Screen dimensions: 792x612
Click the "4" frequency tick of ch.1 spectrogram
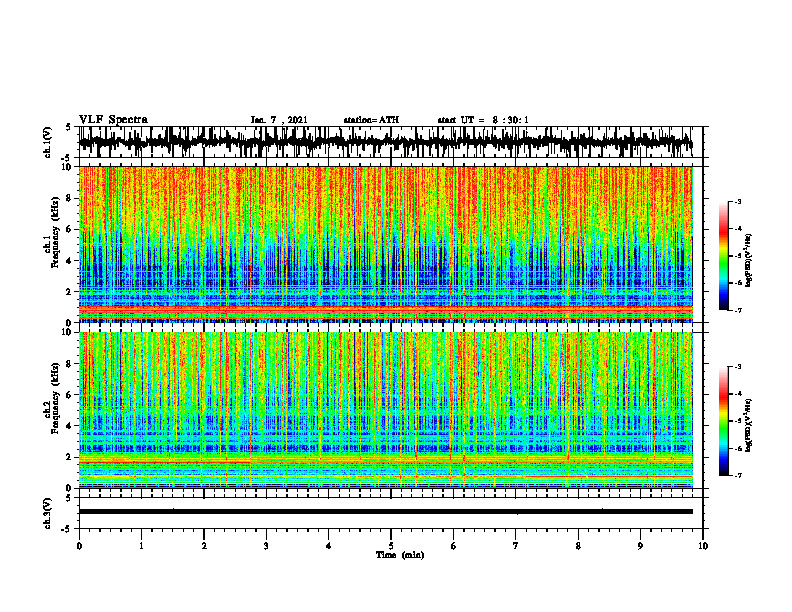click(x=70, y=261)
